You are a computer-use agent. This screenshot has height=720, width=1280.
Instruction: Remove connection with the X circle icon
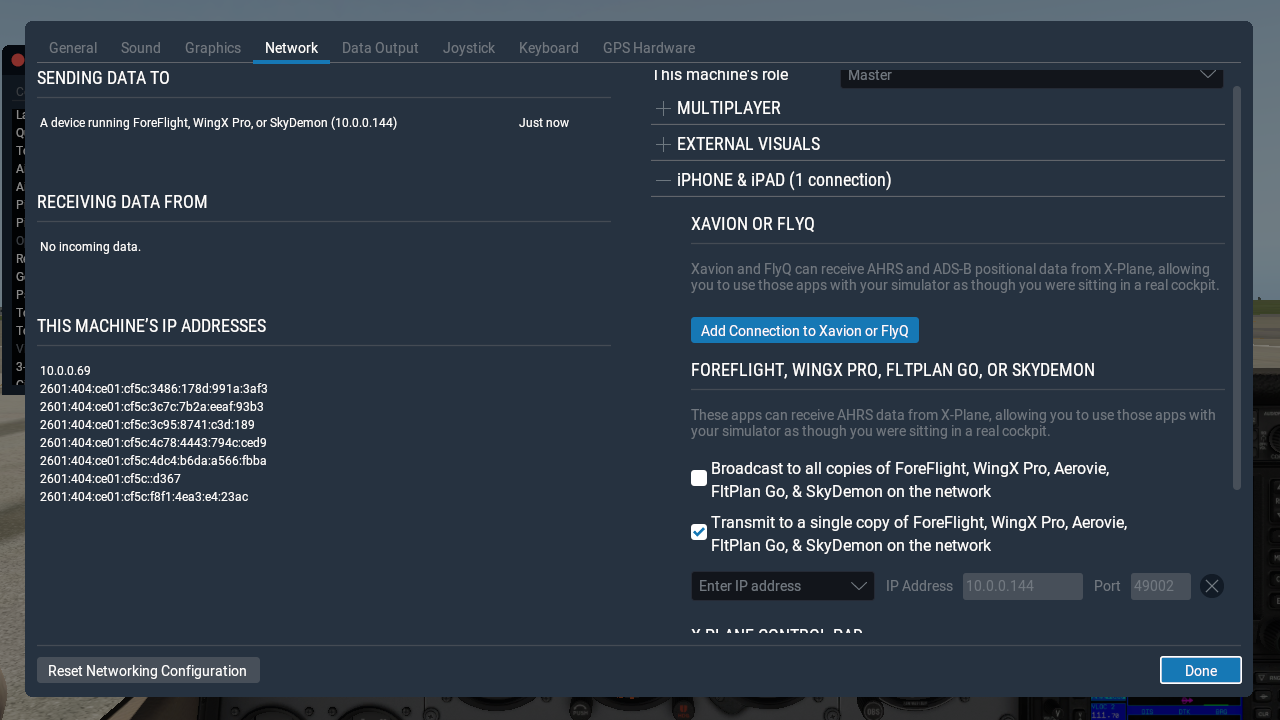tap(1211, 586)
